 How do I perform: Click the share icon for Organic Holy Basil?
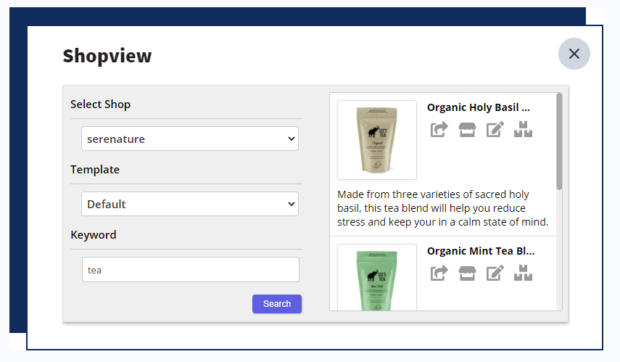439,129
